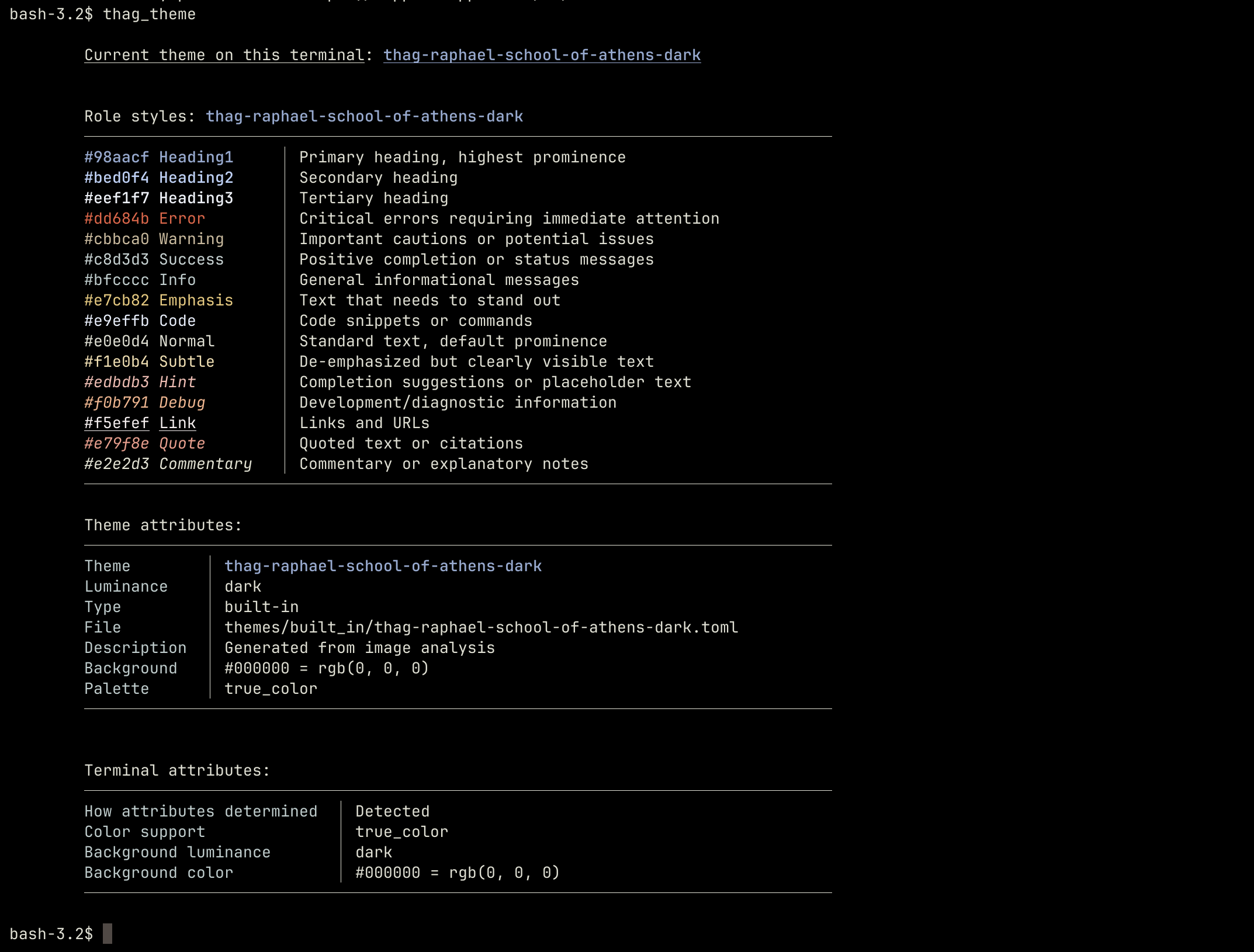Viewport: 1254px width, 952px height.
Task: Click the themes/built_in toml file path
Action: (x=481, y=627)
